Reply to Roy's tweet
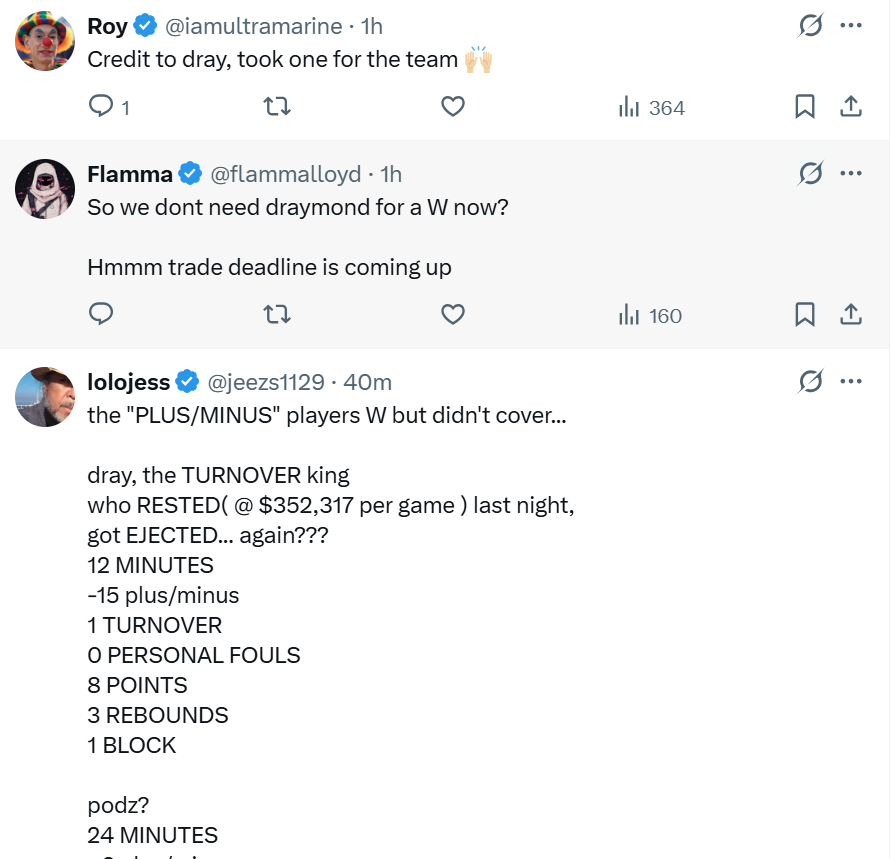The height and width of the screenshot is (859, 891). (102, 107)
